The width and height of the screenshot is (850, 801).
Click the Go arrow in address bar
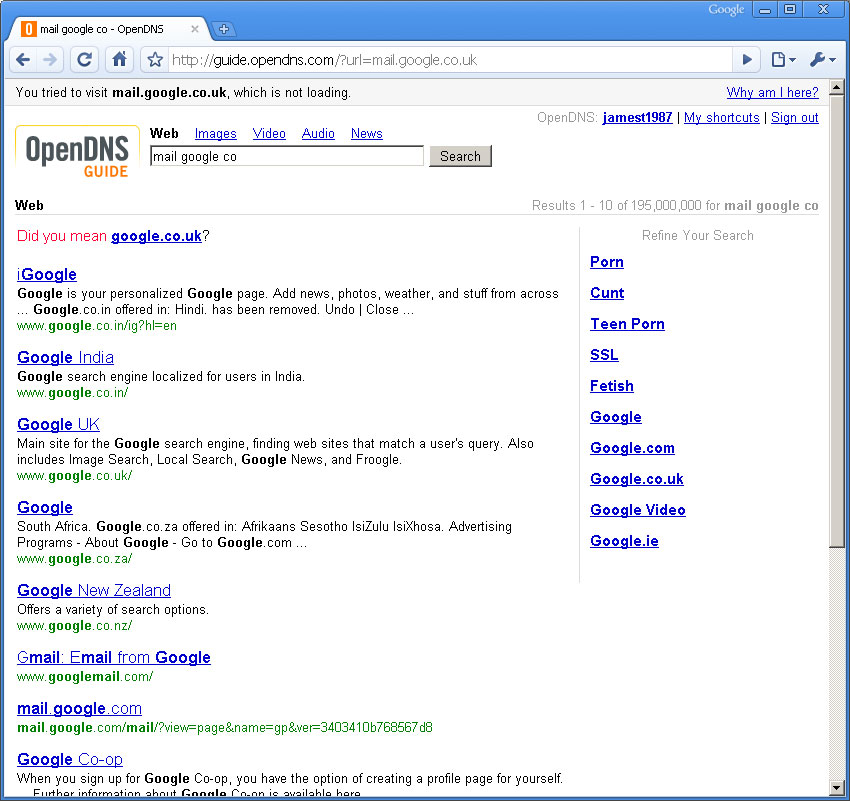746,60
